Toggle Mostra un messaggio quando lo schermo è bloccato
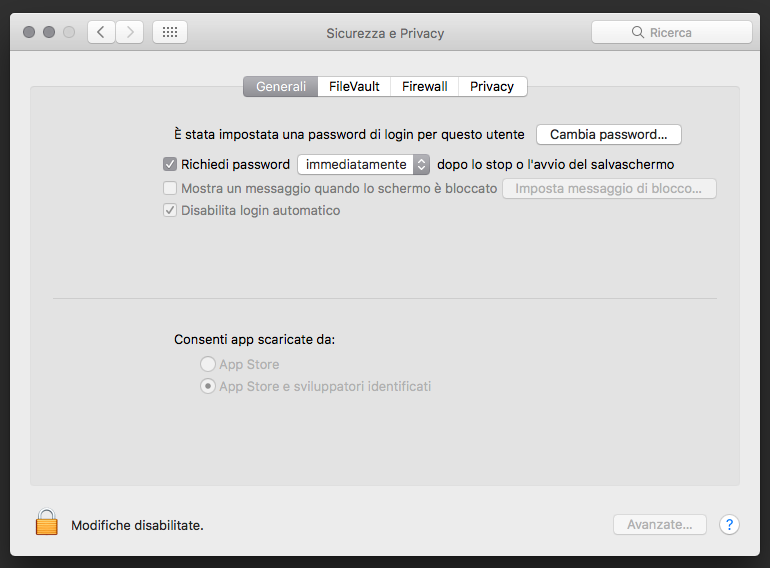This screenshot has height=568, width=770. pos(170,188)
